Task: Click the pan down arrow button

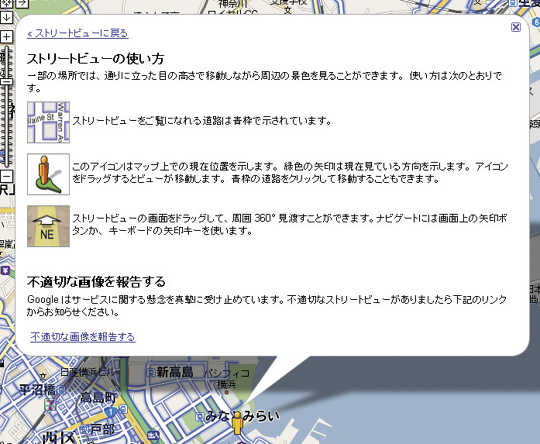Action: coord(6,17)
